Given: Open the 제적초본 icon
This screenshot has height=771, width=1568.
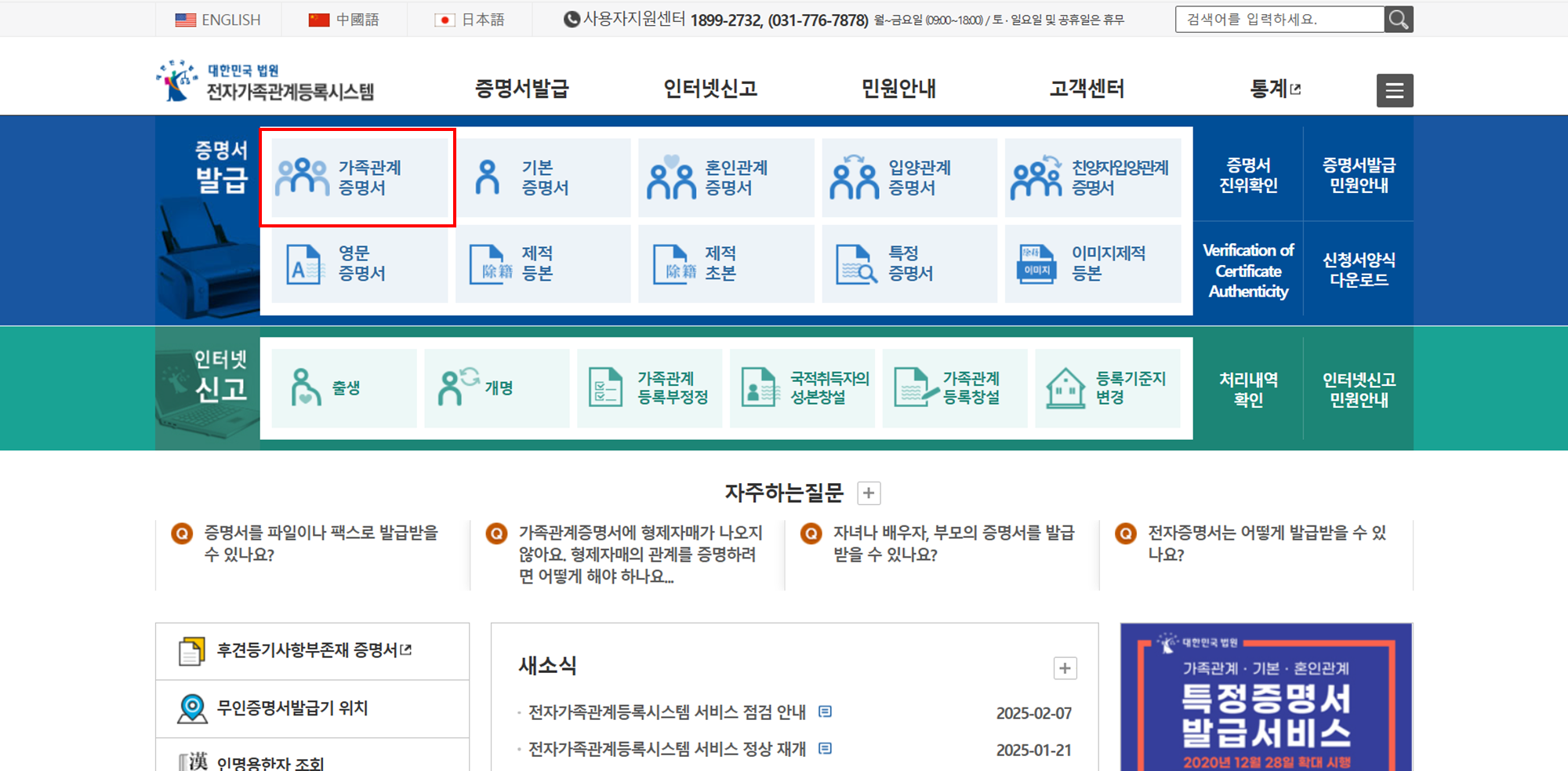Looking at the screenshot, I should pos(725,264).
